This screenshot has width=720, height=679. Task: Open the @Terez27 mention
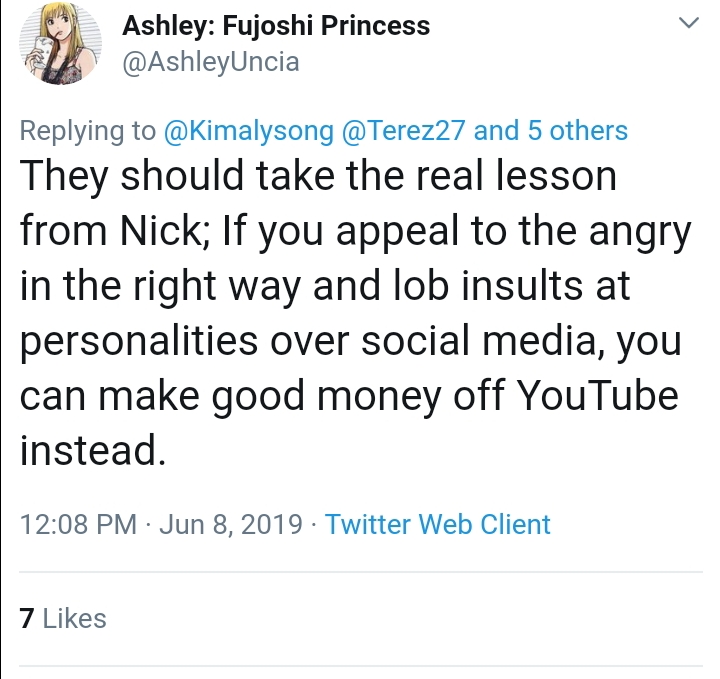(x=403, y=130)
